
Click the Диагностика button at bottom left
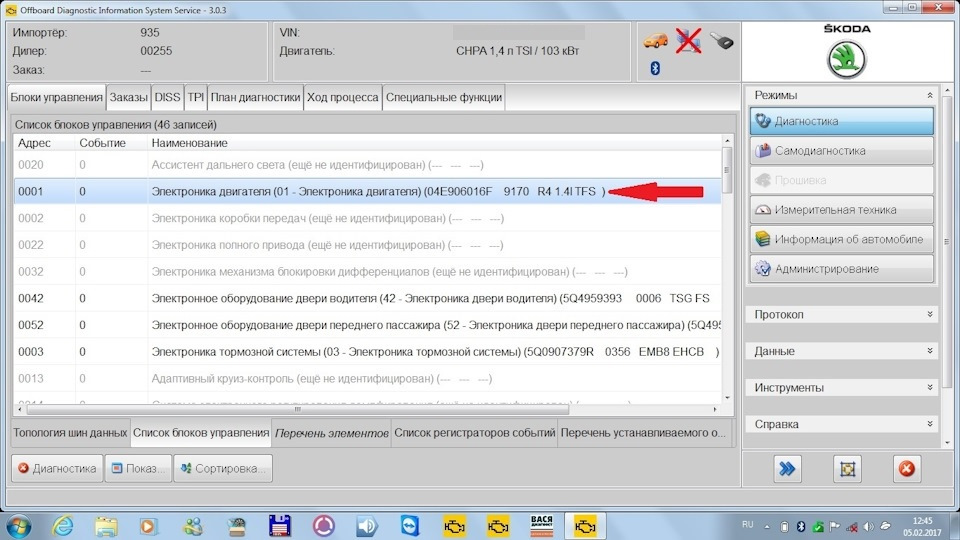coord(57,468)
